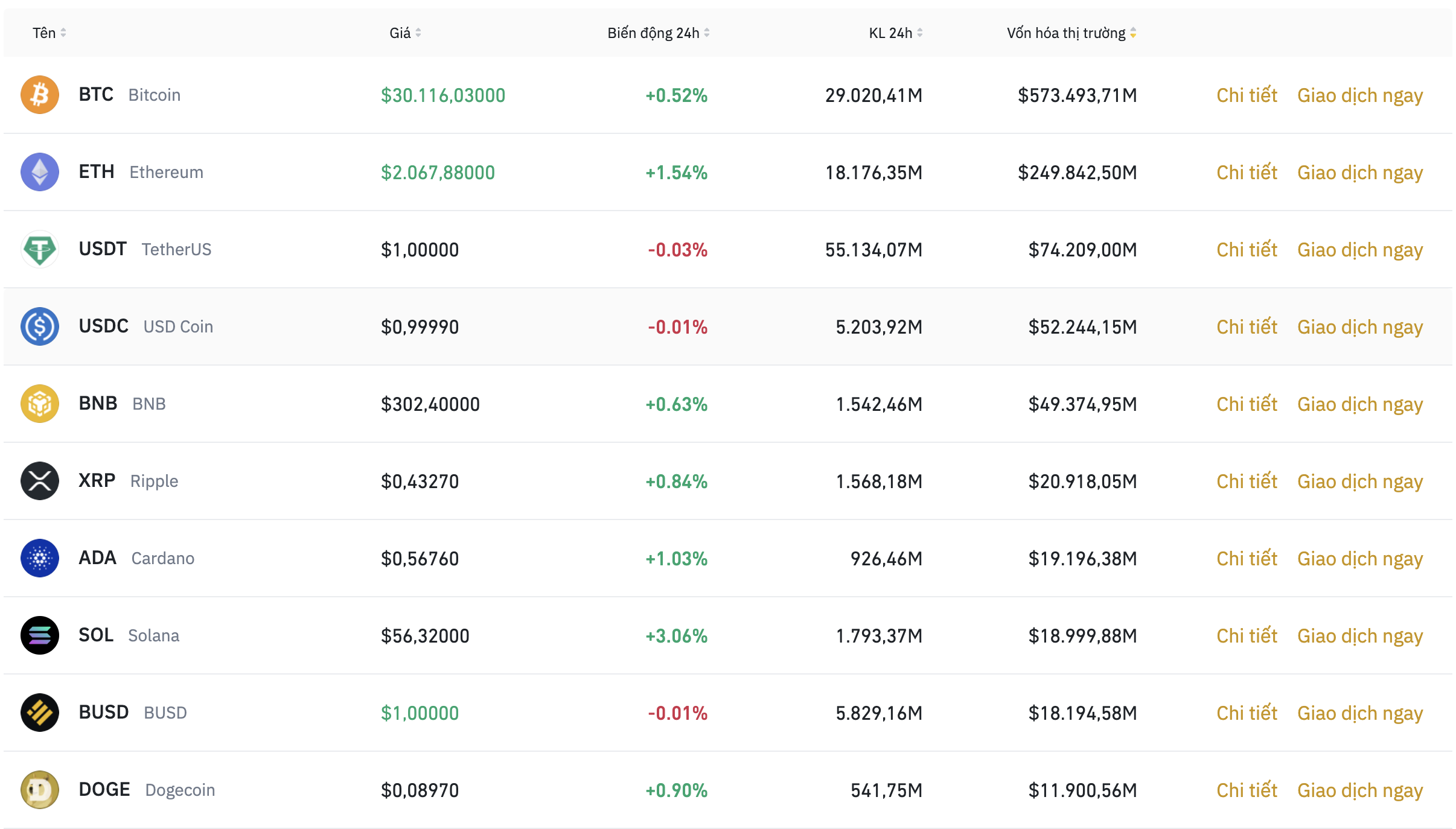1456x829 pixels.
Task: Click the Dogecoin dog logo icon
Action: tap(40, 790)
